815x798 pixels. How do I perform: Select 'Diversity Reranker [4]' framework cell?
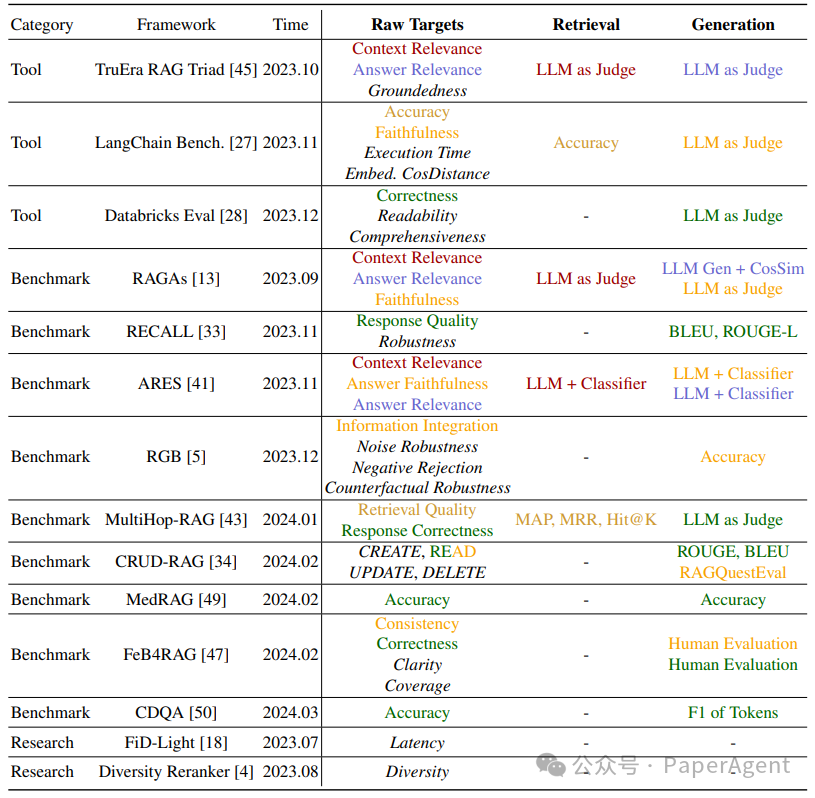tap(176, 772)
